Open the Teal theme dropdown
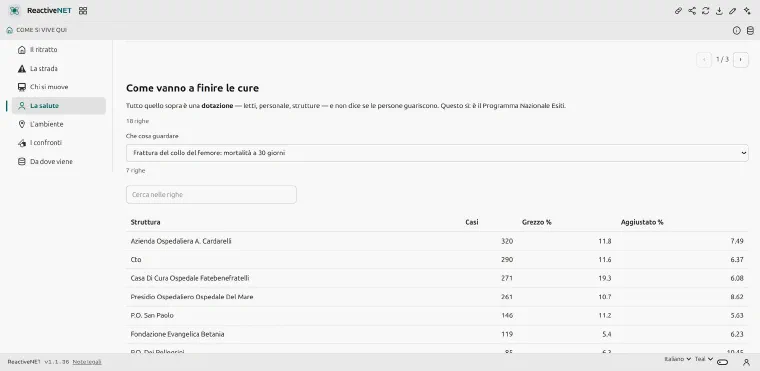Screen dimensions: 760x371 (704, 359)
